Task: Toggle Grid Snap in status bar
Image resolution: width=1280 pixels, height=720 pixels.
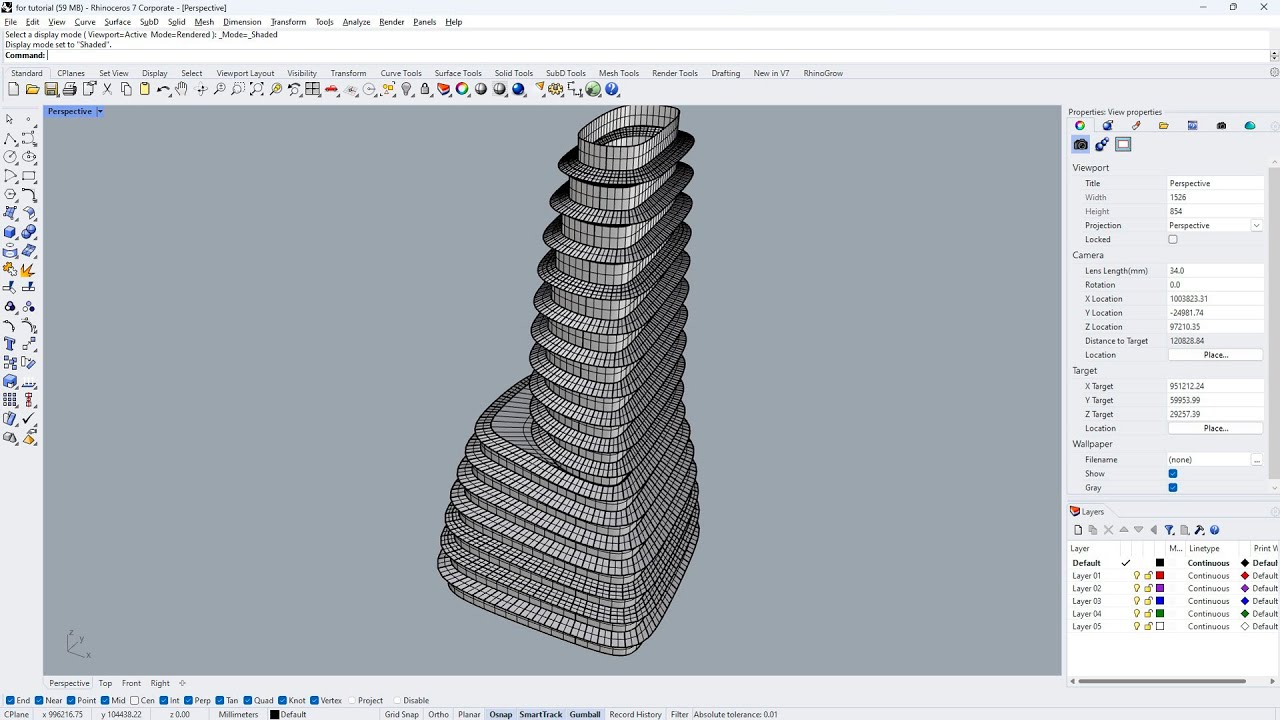Action: [x=402, y=714]
